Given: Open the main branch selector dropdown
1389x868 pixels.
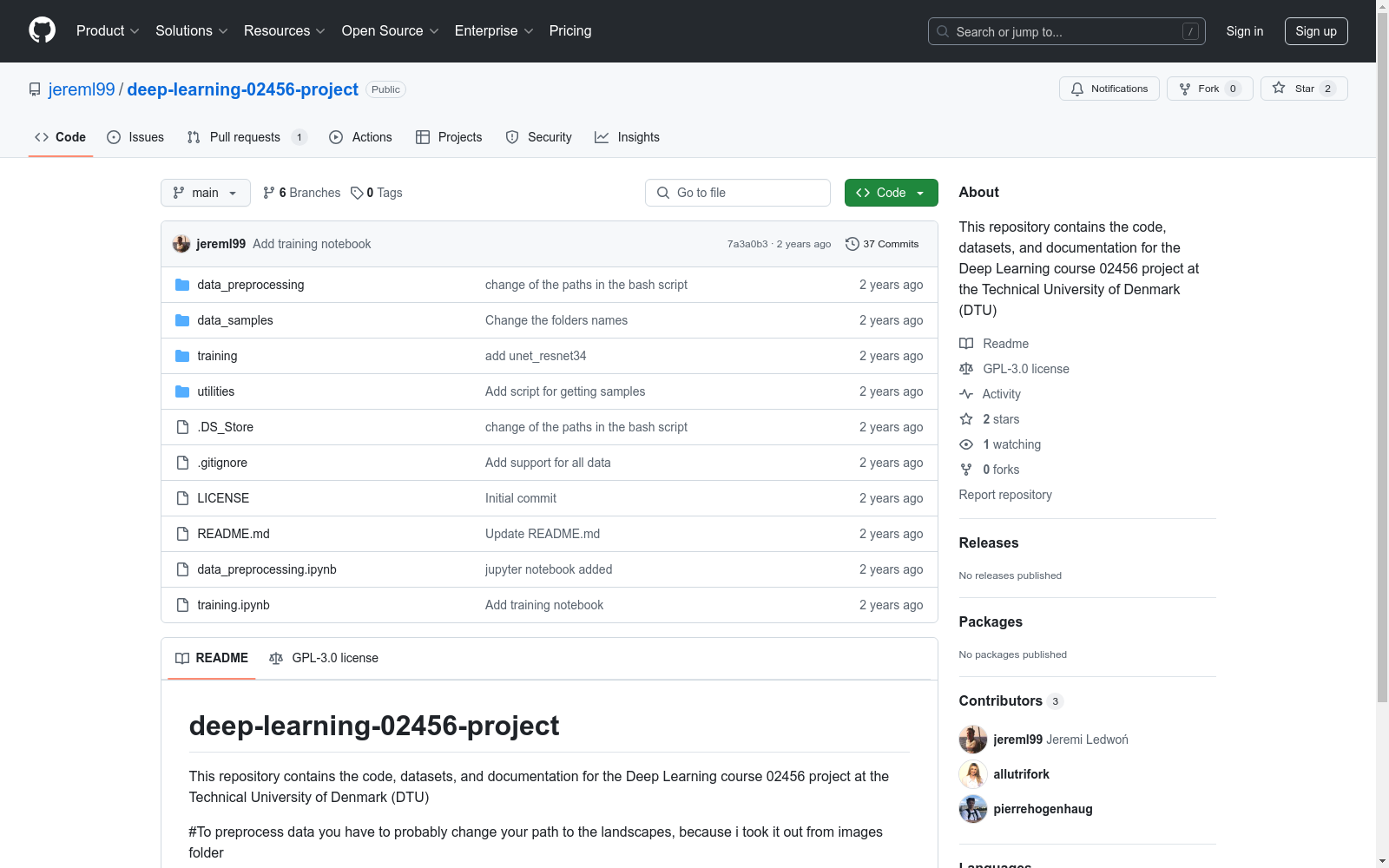Looking at the screenshot, I should [x=206, y=193].
